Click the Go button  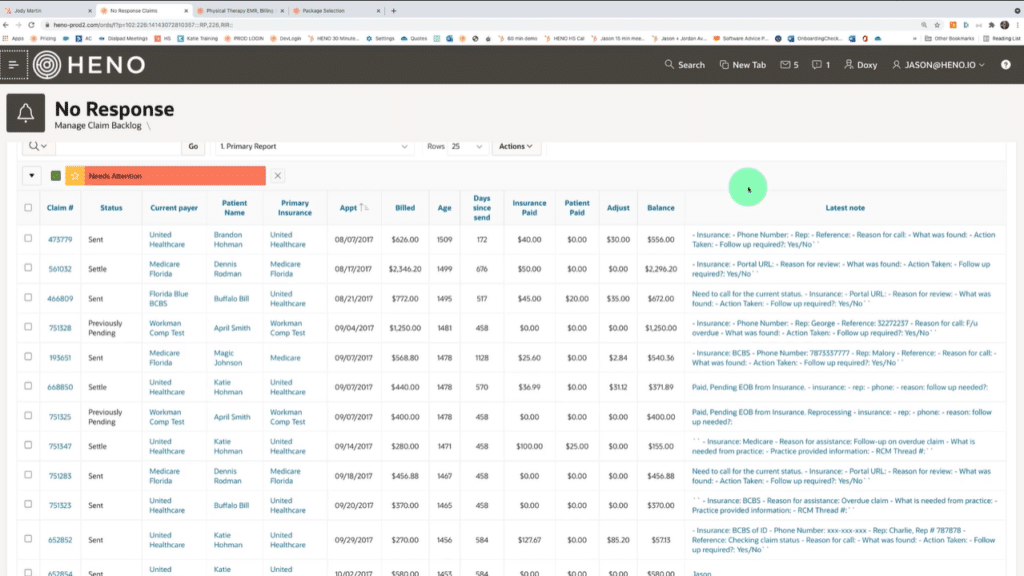point(193,146)
